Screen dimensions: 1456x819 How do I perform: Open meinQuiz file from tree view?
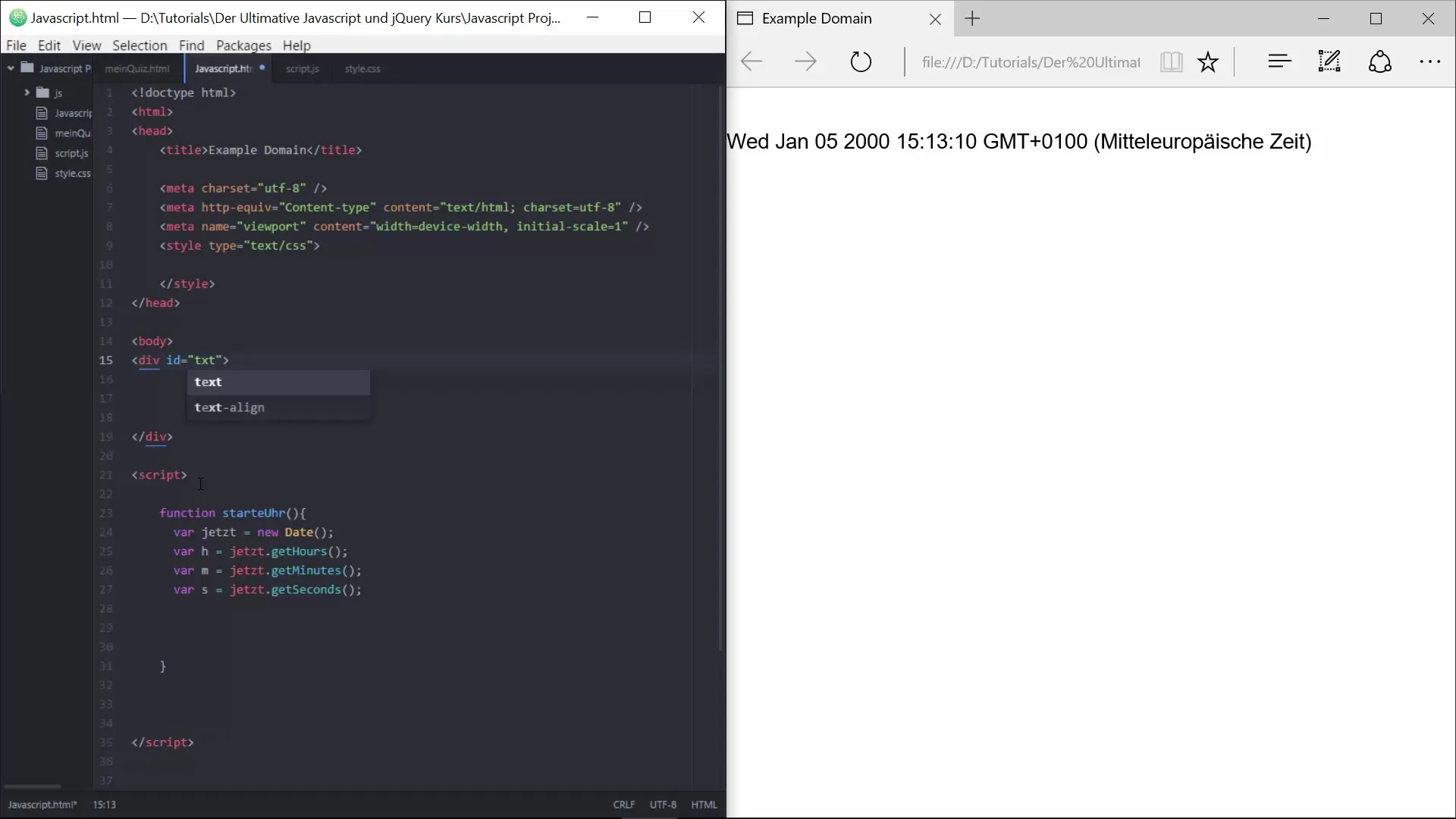pos(73,133)
